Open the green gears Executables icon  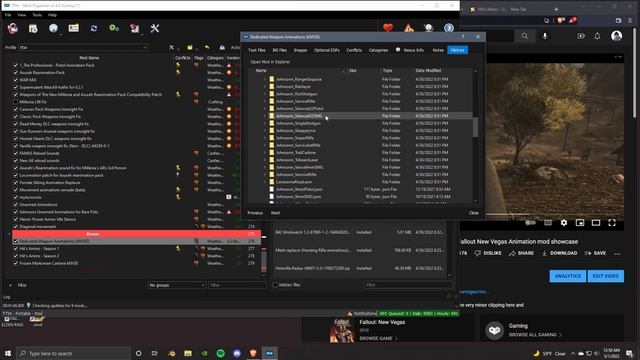point(114,28)
